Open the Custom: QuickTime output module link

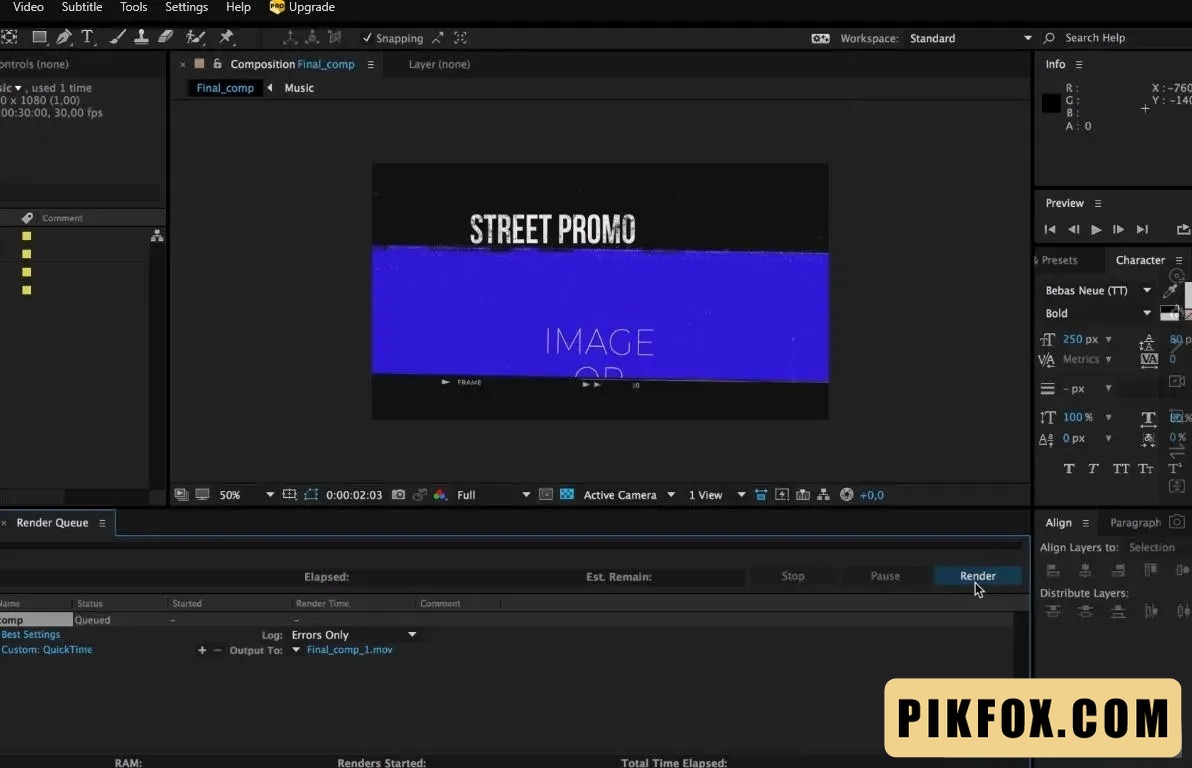(x=46, y=649)
